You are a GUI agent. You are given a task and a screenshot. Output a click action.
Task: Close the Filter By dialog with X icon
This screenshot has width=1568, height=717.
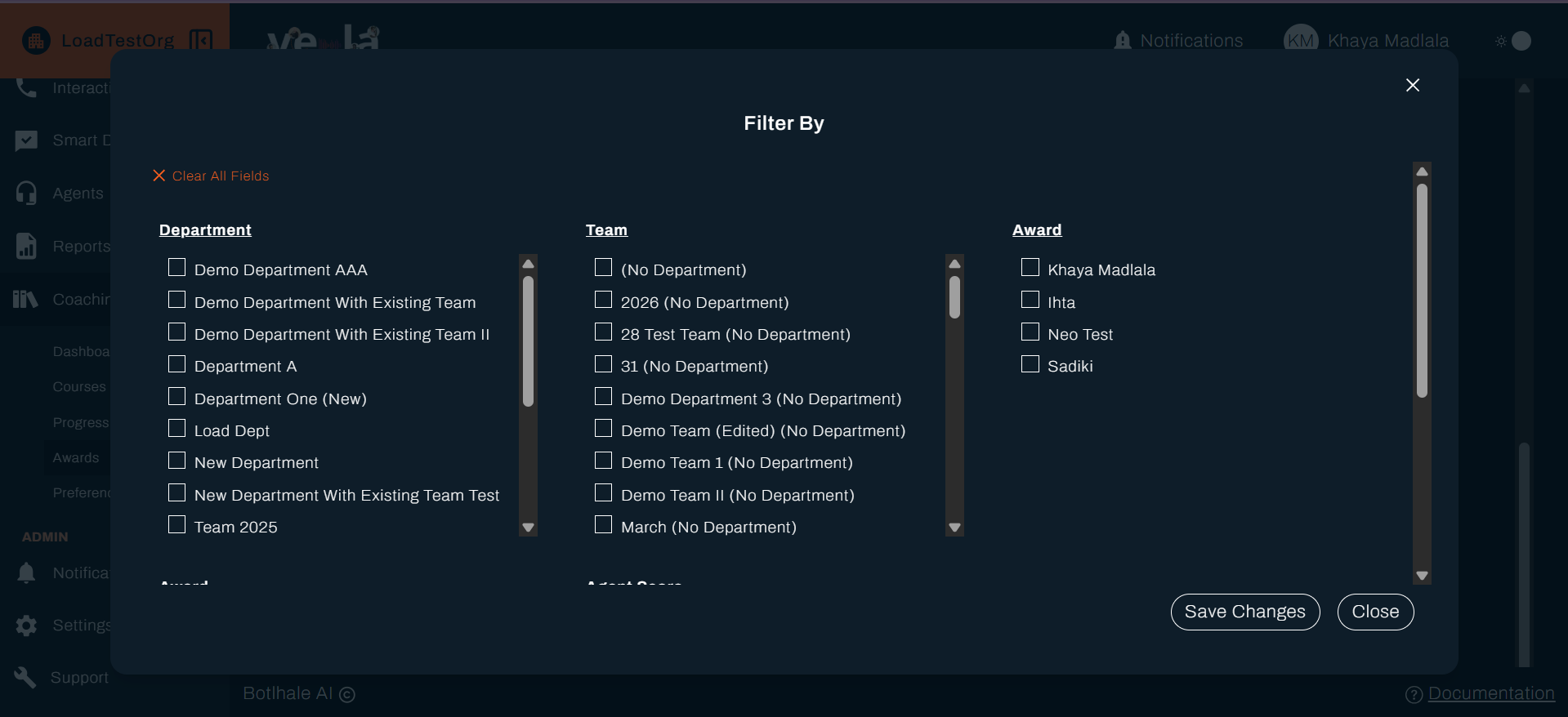pyautogui.click(x=1412, y=85)
